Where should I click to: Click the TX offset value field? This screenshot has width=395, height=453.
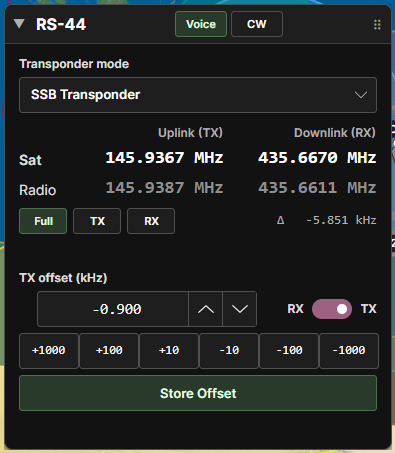(x=113, y=309)
